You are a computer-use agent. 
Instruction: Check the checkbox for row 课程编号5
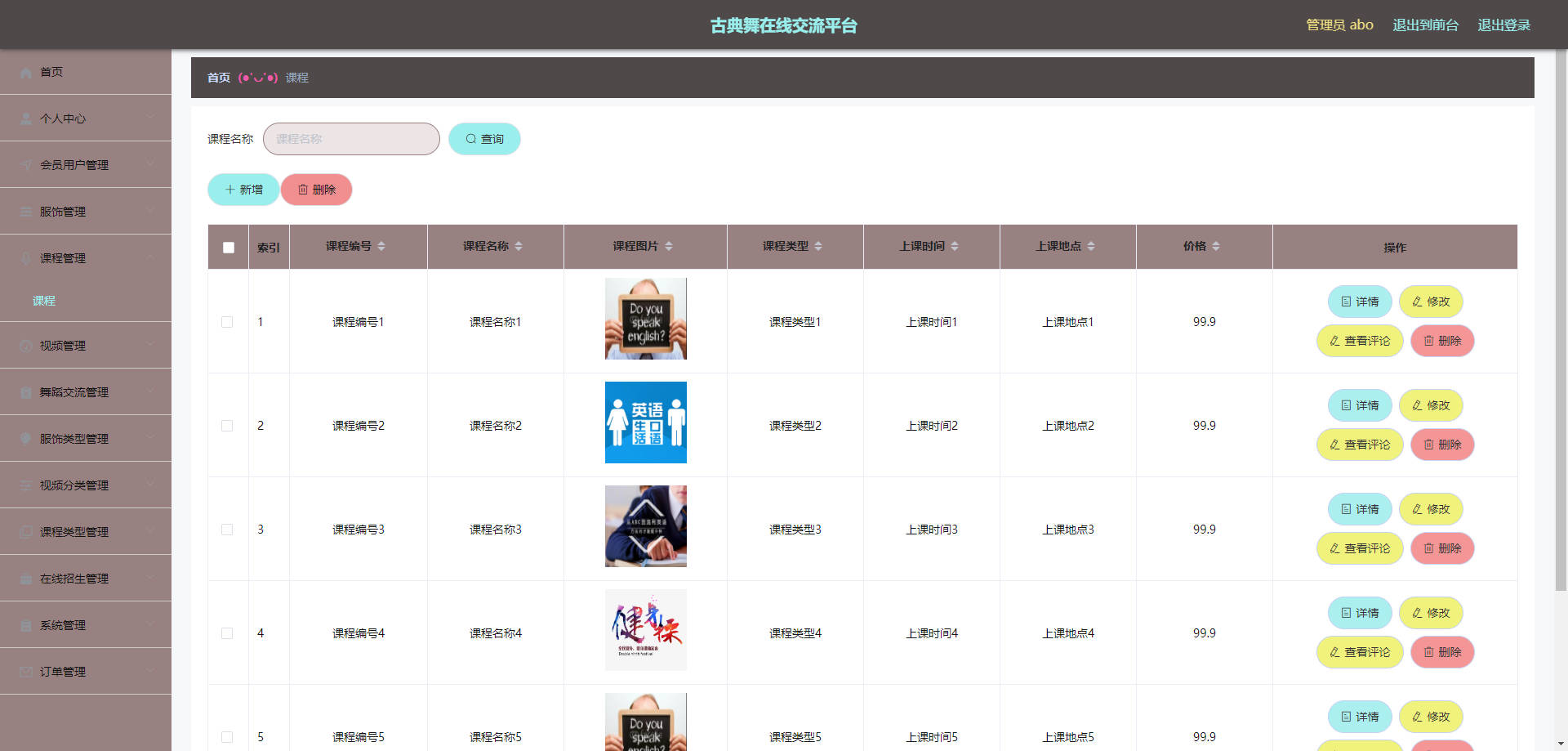coord(227,737)
